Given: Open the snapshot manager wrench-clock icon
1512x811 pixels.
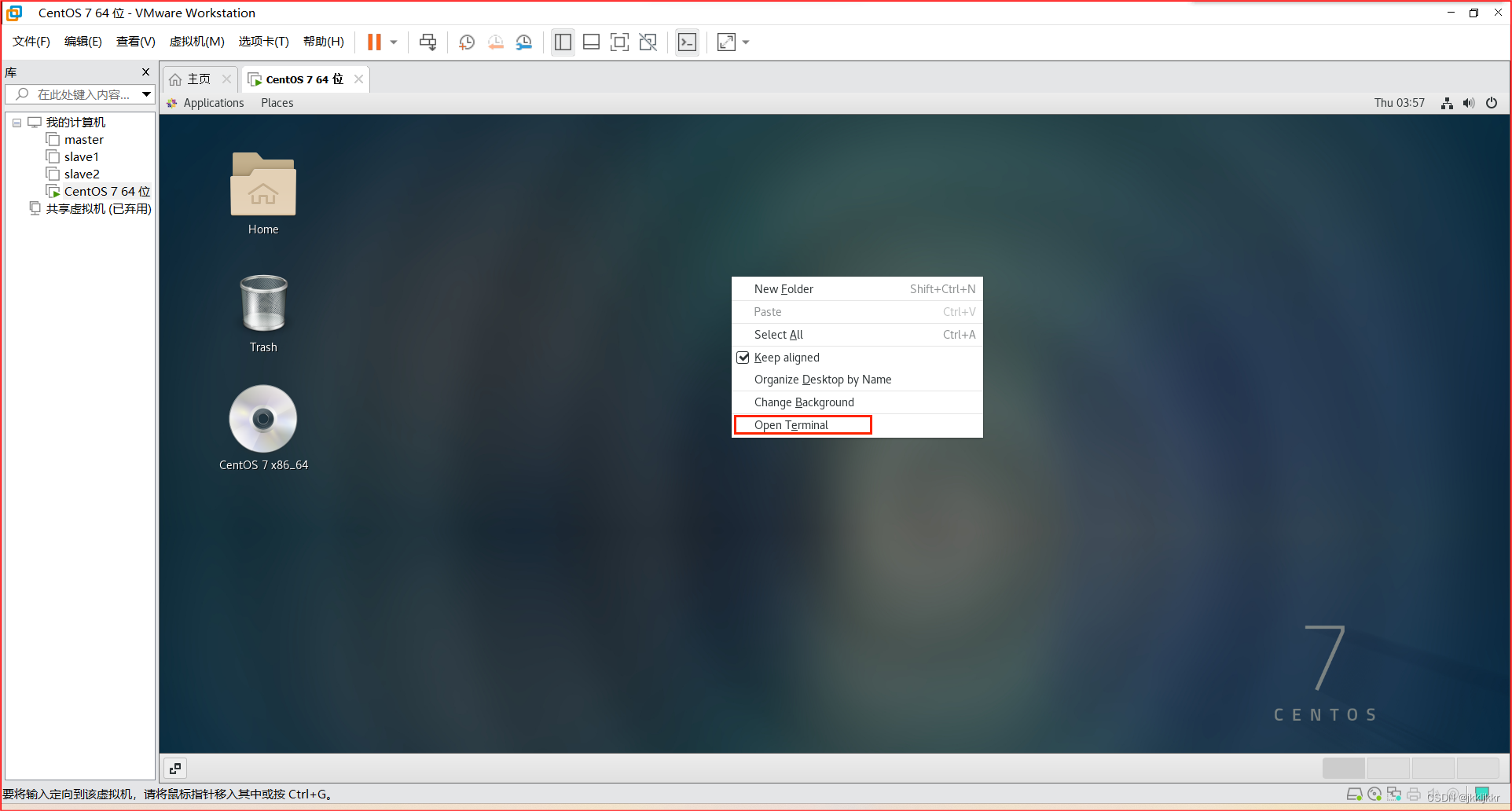Looking at the screenshot, I should 524,42.
